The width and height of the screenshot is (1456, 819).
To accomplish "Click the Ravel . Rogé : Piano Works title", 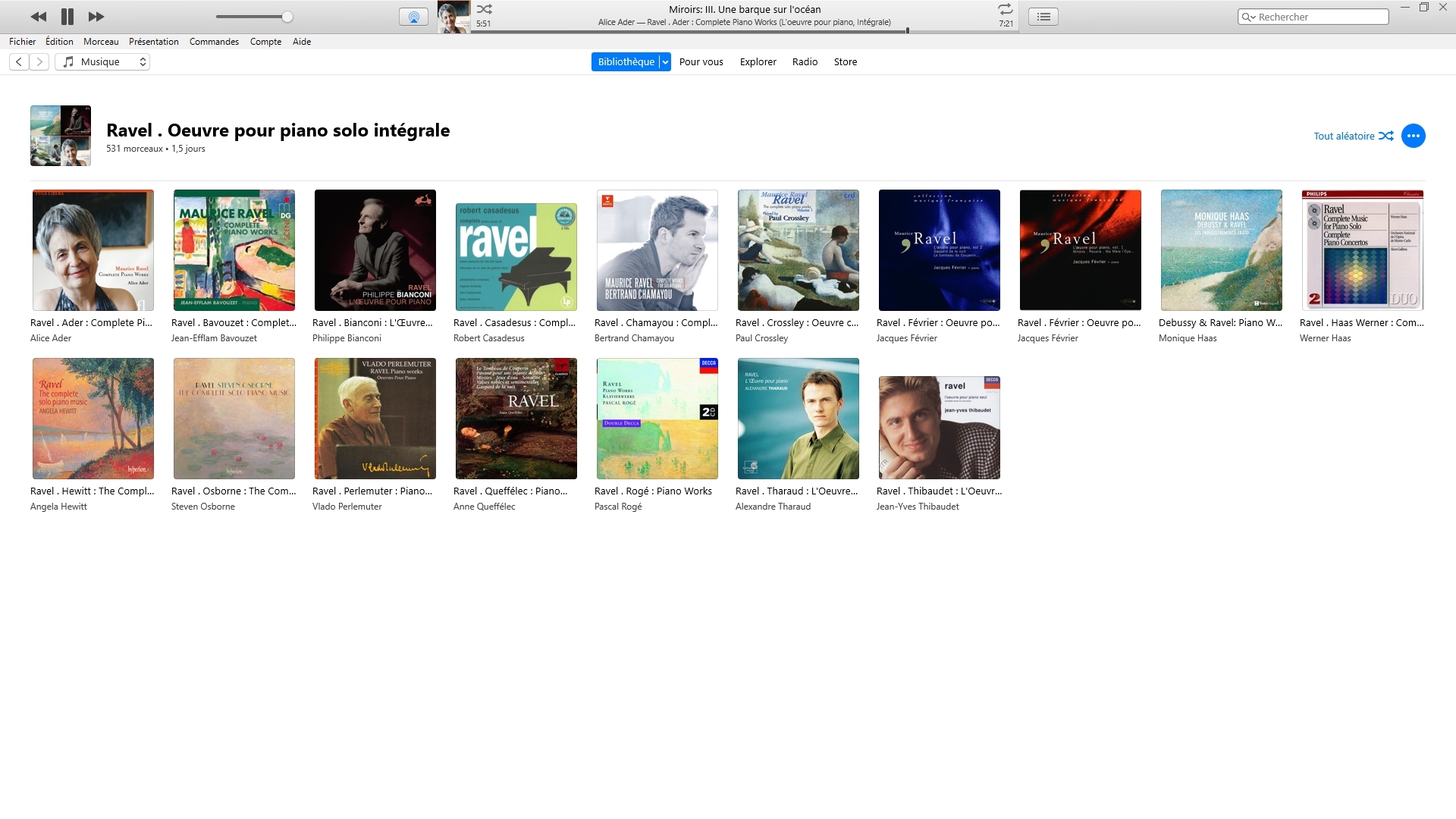I will tap(653, 491).
